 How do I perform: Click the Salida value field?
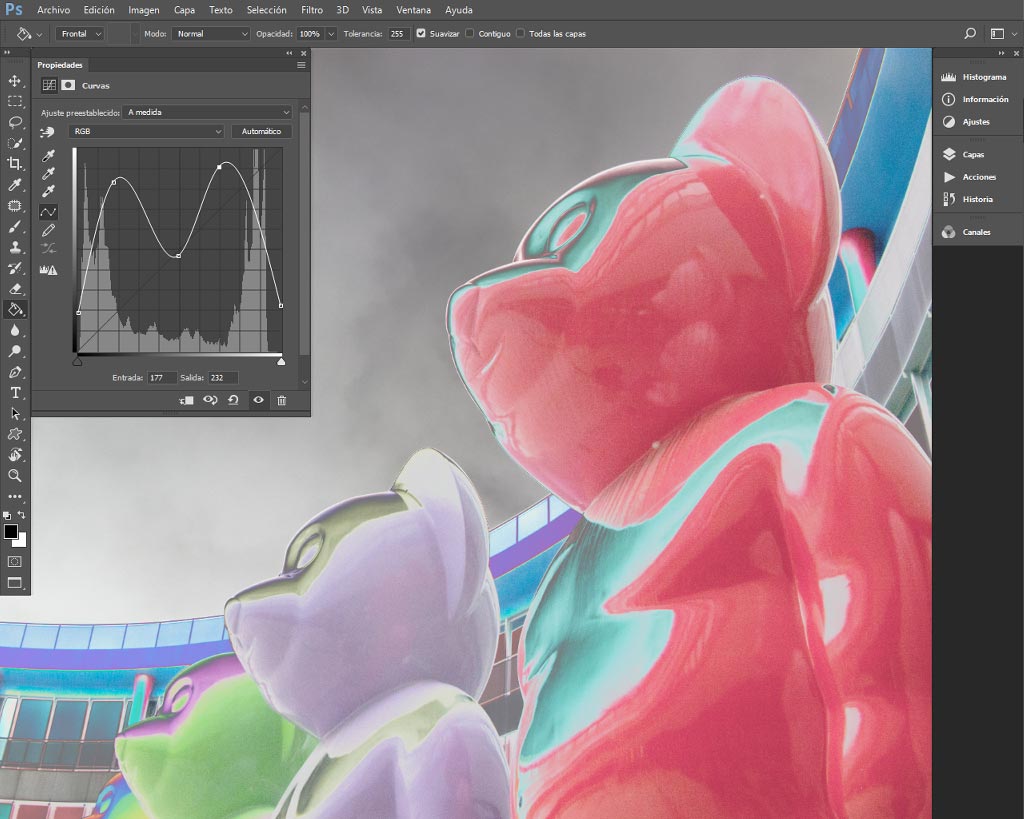coord(223,377)
